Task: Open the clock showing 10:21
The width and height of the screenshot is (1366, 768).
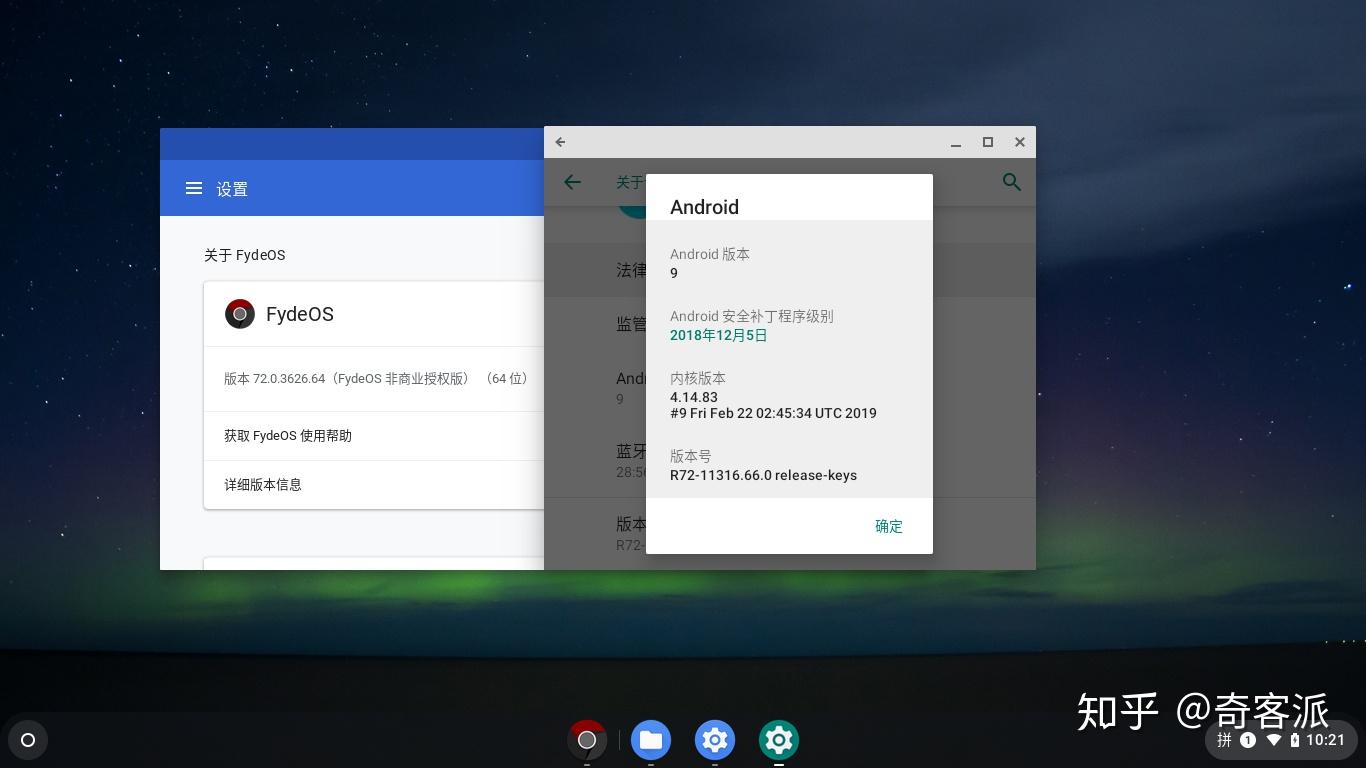Action: pyautogui.click(x=1329, y=740)
